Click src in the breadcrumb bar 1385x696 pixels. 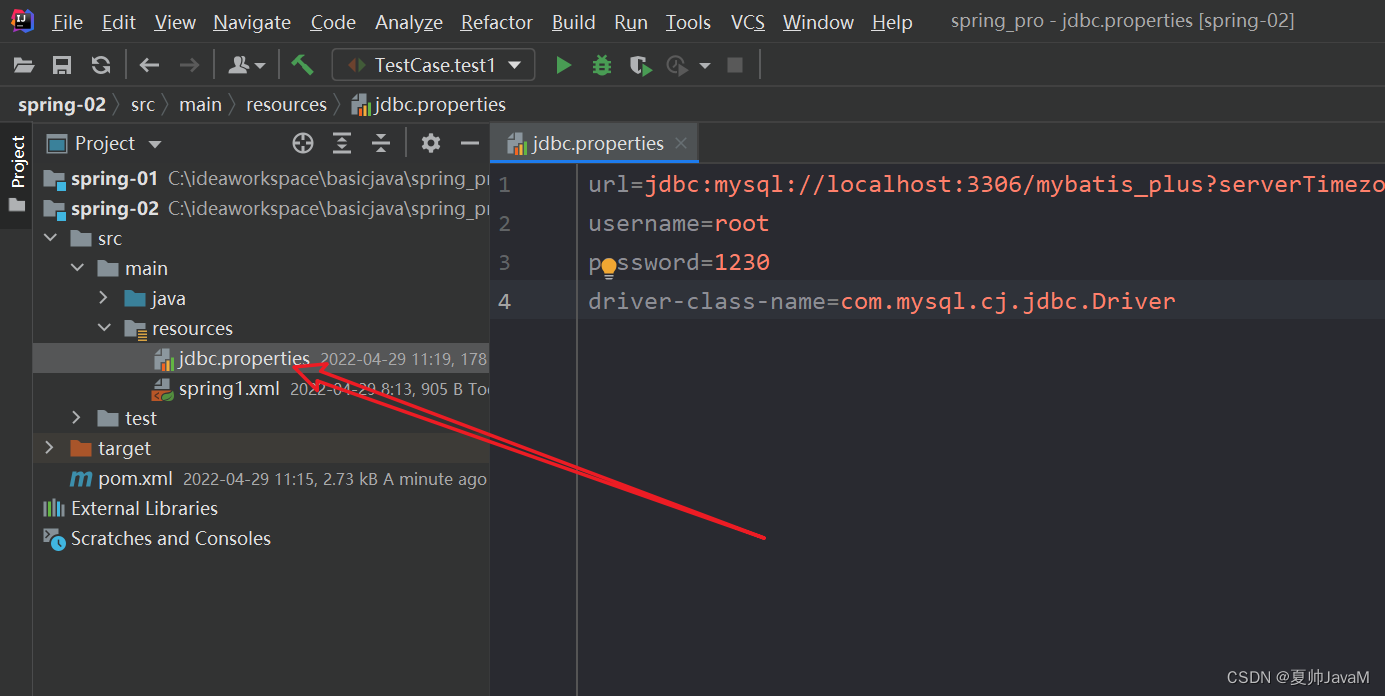143,105
